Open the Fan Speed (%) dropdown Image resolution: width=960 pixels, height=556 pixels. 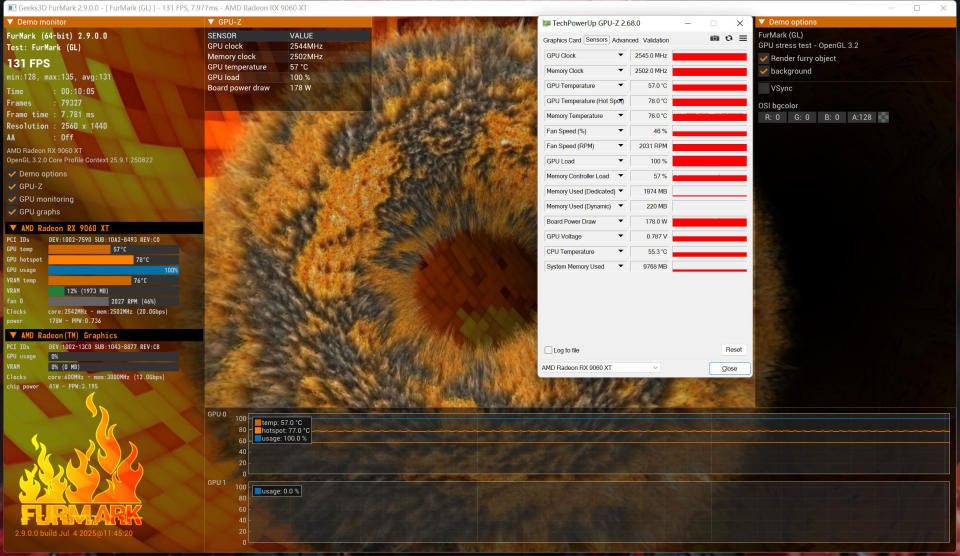tap(620, 131)
